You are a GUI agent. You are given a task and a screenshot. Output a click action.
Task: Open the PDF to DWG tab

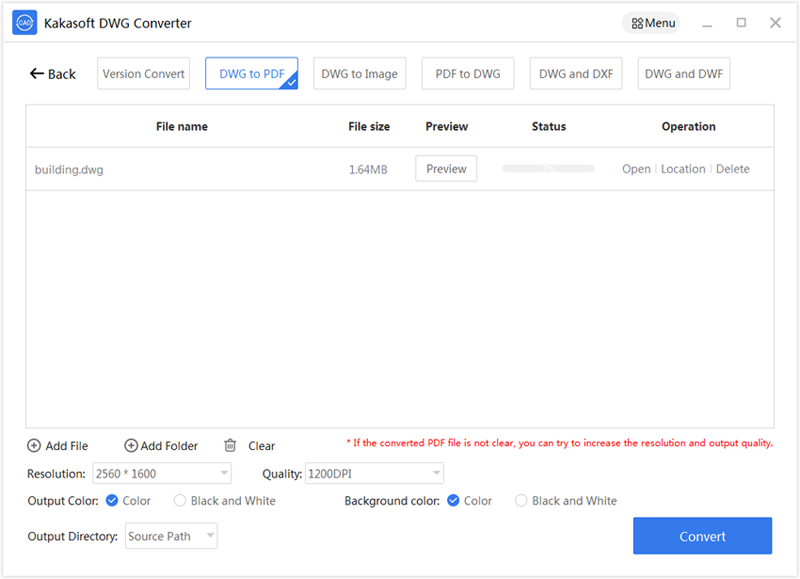[x=468, y=73]
